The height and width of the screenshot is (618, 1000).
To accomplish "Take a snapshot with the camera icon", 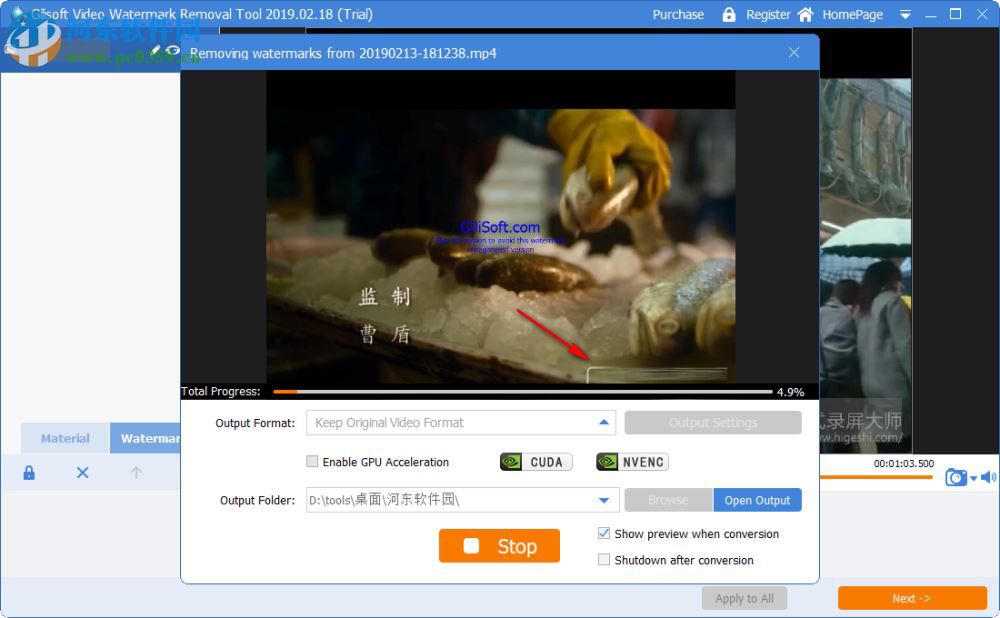I will 956,478.
